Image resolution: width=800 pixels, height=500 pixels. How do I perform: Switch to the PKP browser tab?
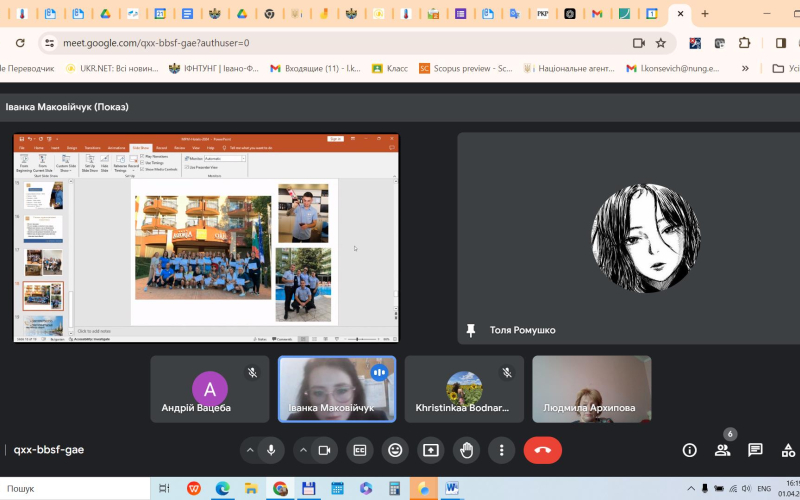(542, 14)
